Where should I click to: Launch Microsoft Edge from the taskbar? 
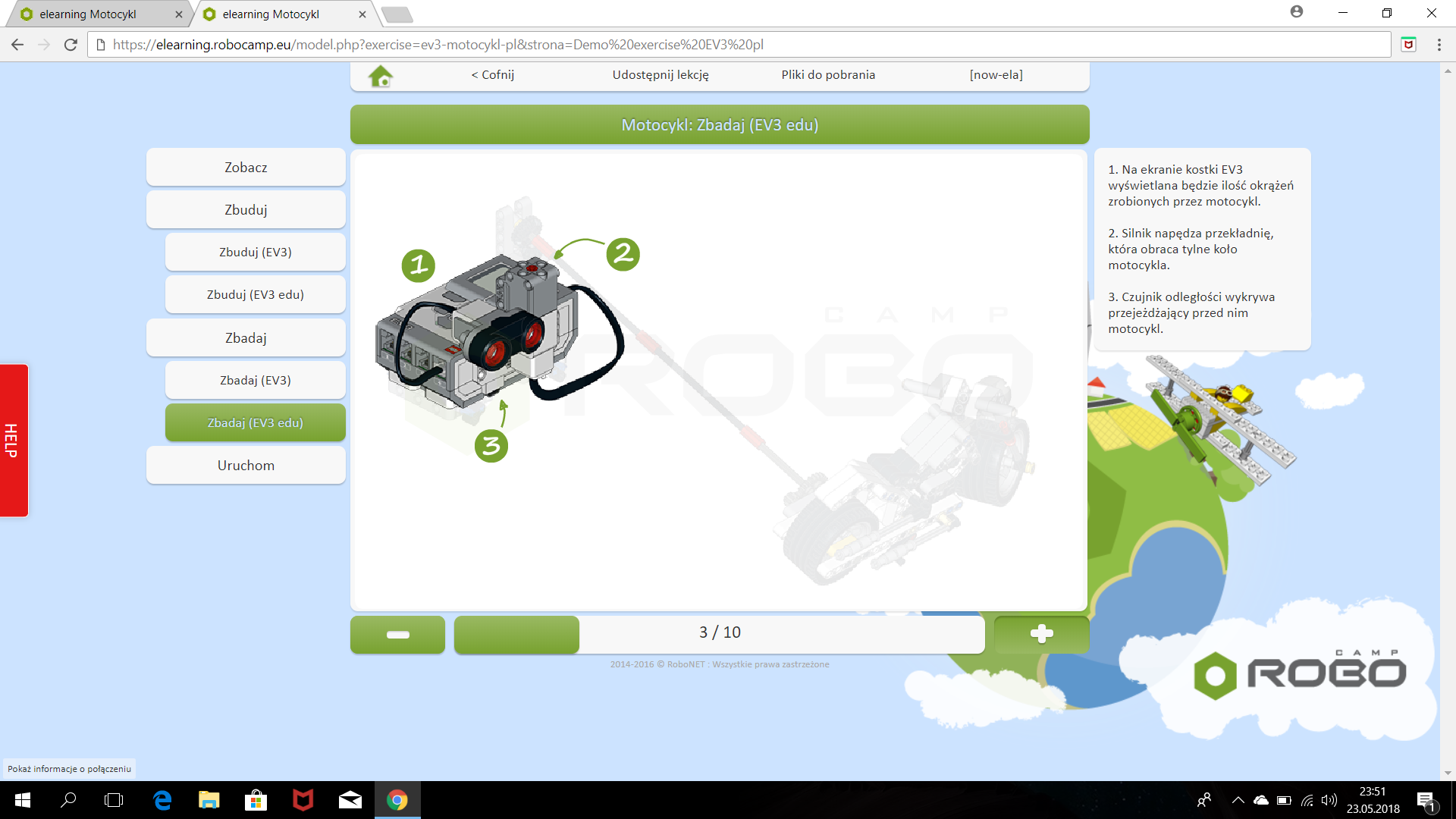[x=162, y=800]
